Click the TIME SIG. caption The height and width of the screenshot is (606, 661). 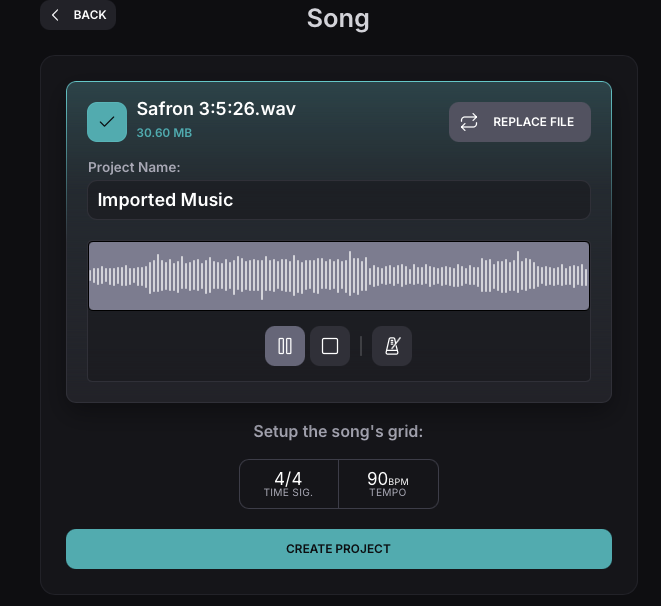tap(288, 493)
